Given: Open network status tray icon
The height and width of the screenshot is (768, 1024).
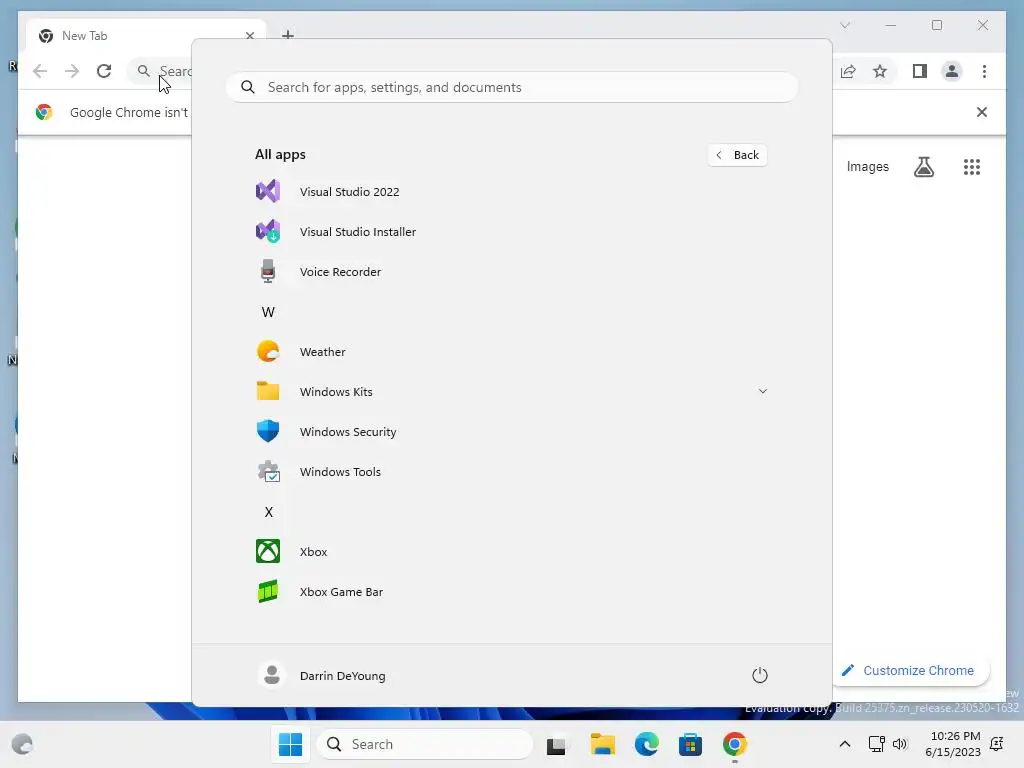Looking at the screenshot, I should coord(876,744).
